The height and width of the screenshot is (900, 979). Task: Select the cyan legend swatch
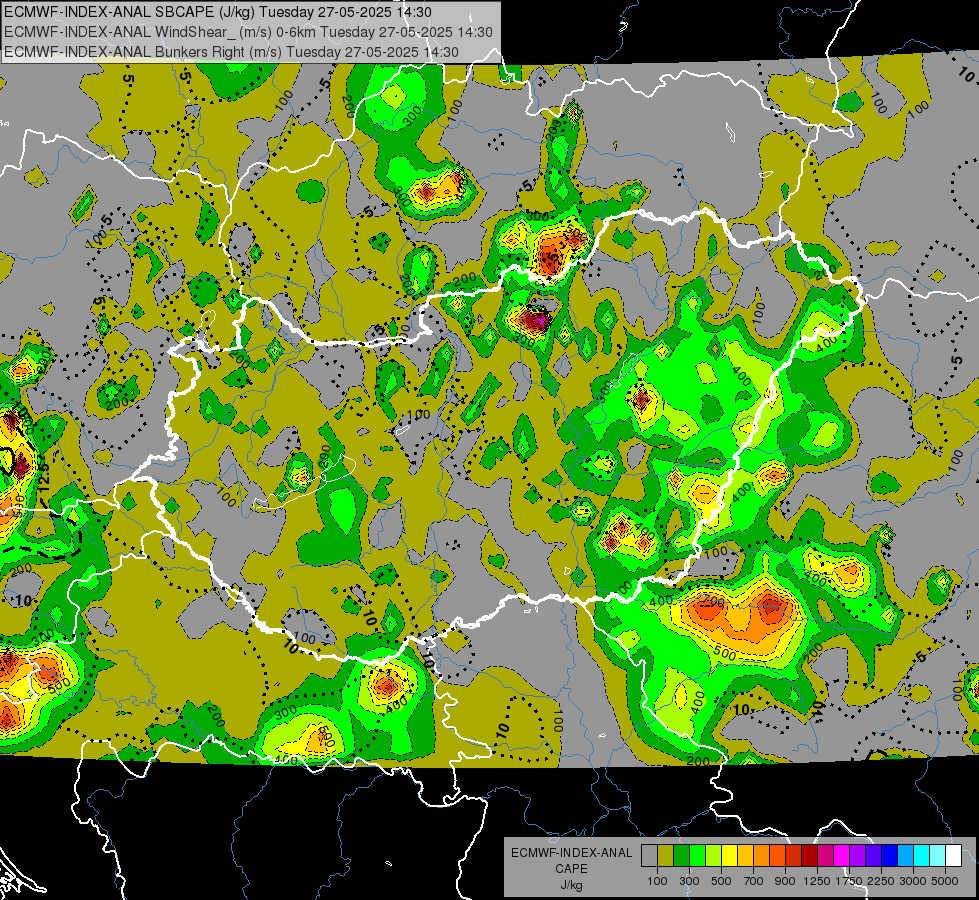click(921, 856)
